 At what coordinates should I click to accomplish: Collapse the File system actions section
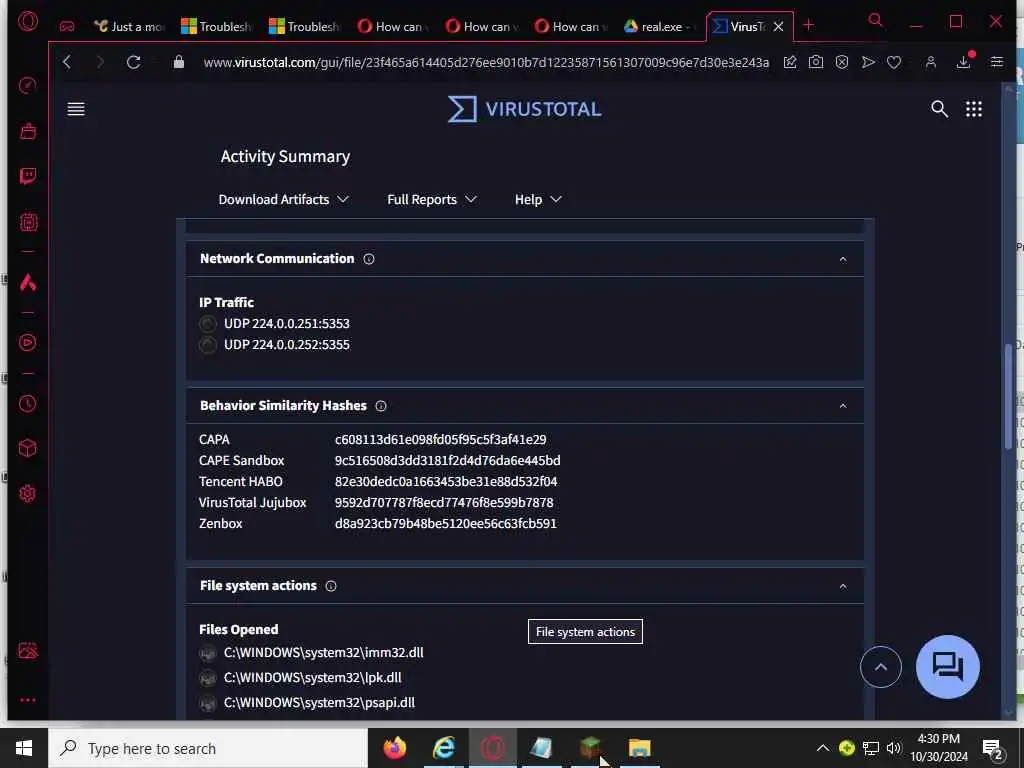[x=843, y=586]
